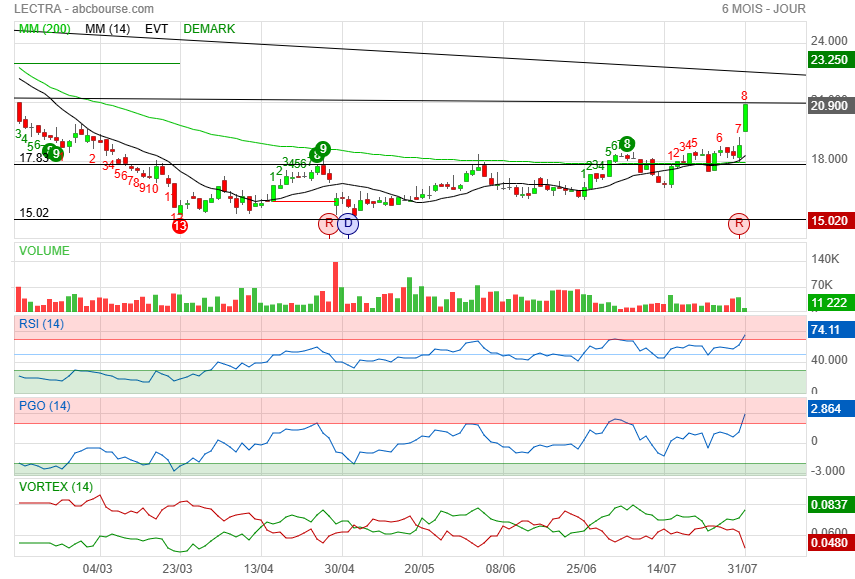
Task: Click the 24.000 price axis label
Action: pyautogui.click(x=829, y=41)
